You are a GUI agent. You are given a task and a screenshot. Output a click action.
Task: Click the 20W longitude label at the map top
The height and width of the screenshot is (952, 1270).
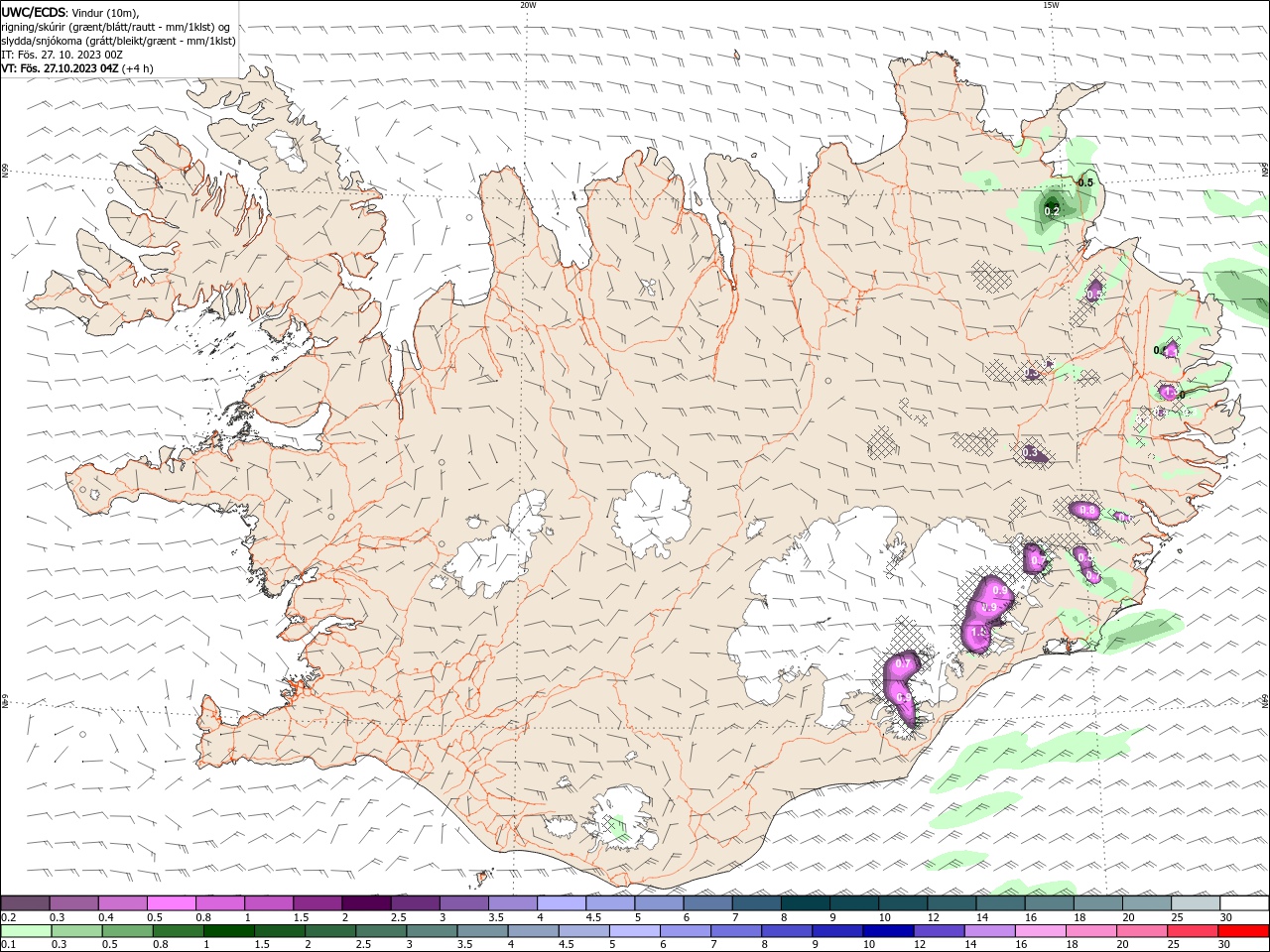tap(528, 5)
